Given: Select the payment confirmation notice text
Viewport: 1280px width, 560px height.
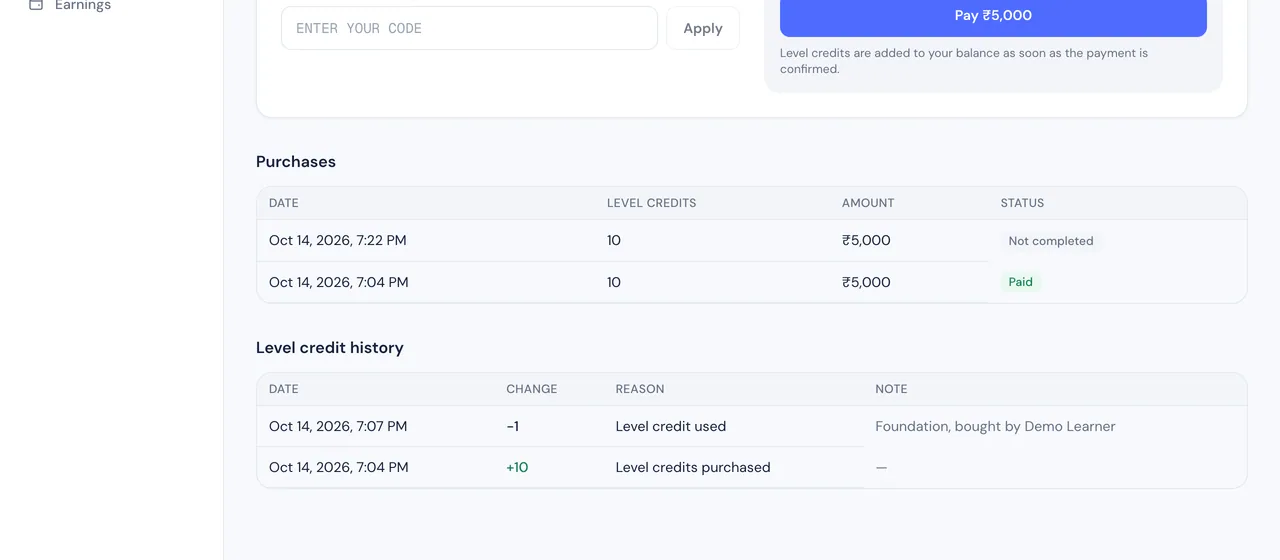Looking at the screenshot, I should pos(964,61).
